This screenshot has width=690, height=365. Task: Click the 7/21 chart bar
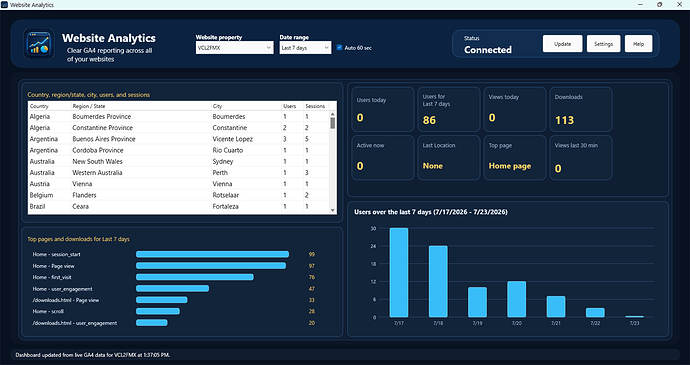click(x=556, y=306)
